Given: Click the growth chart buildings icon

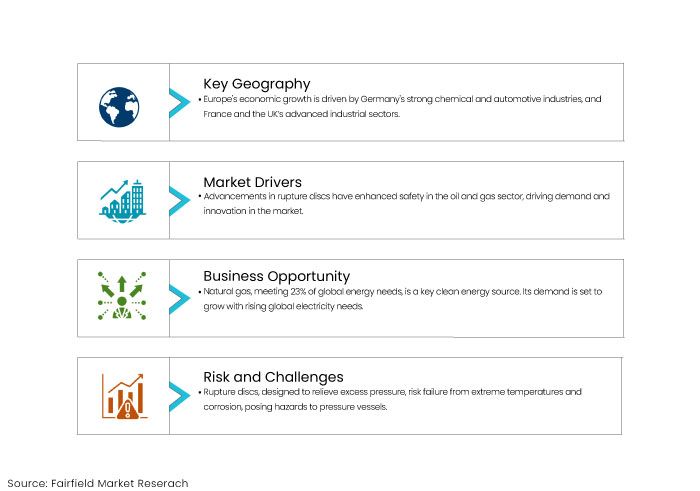Looking at the screenshot, I should click(122, 201).
